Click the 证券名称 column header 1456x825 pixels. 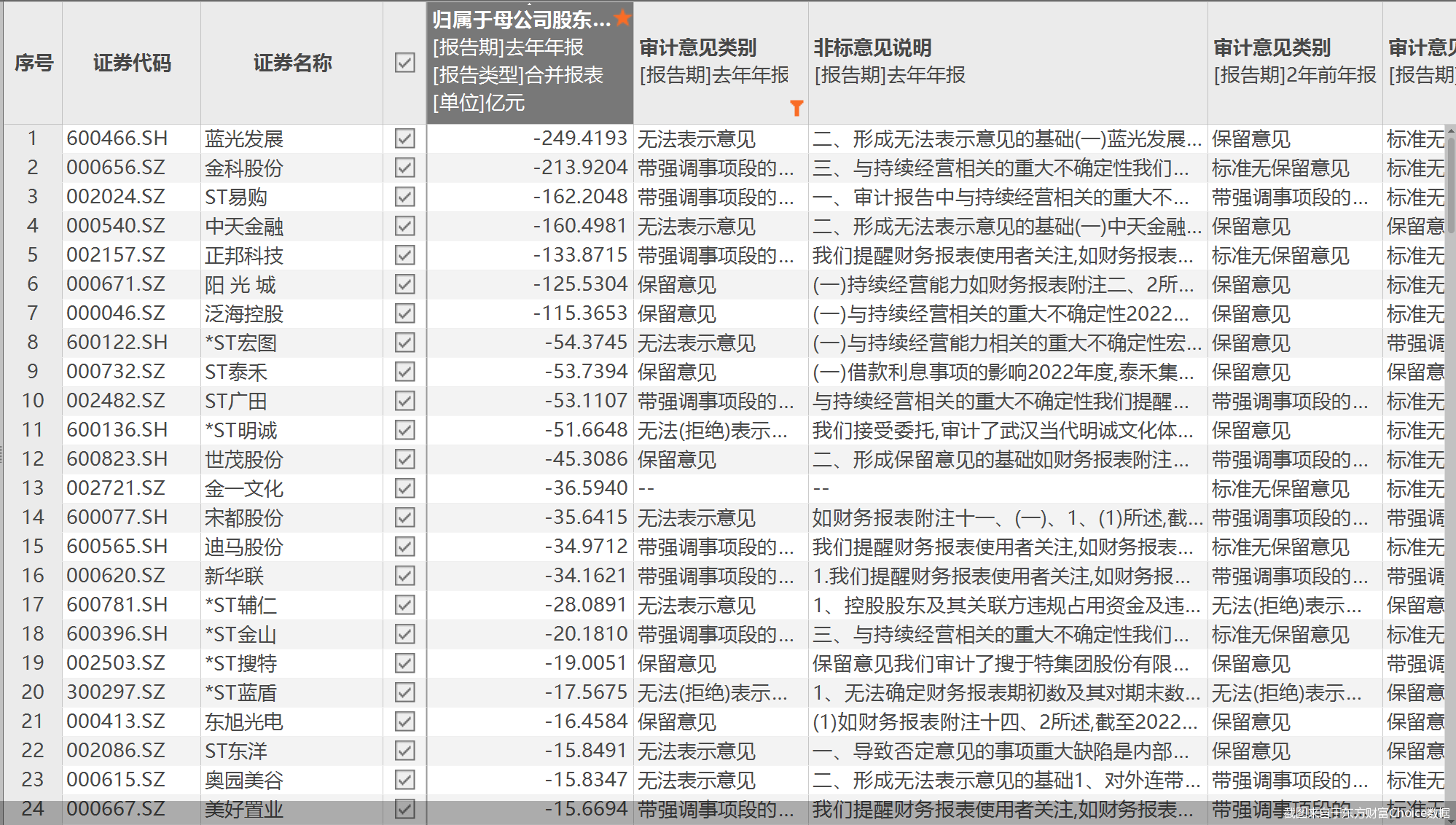[x=291, y=63]
